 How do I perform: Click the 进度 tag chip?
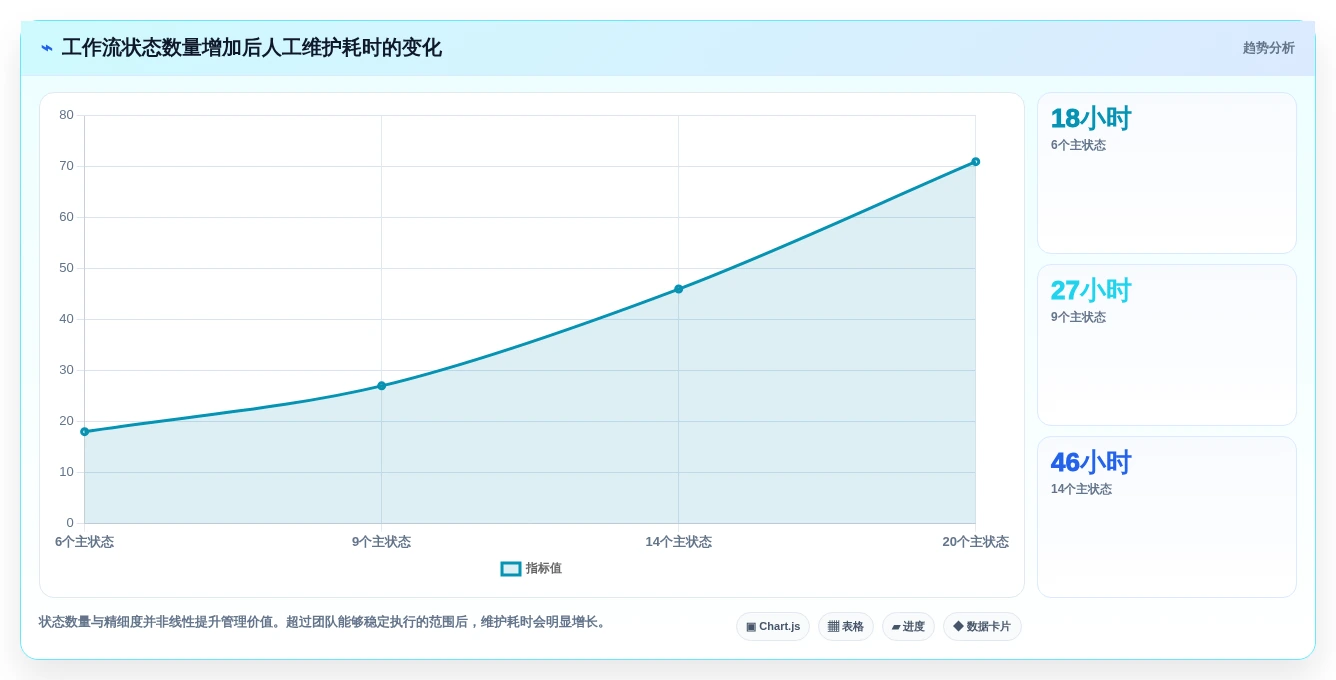click(x=908, y=627)
